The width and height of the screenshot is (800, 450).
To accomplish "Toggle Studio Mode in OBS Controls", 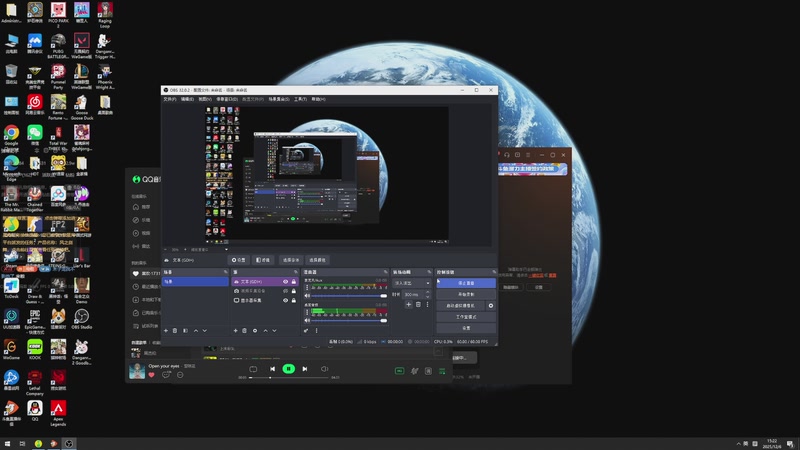I will (466, 317).
